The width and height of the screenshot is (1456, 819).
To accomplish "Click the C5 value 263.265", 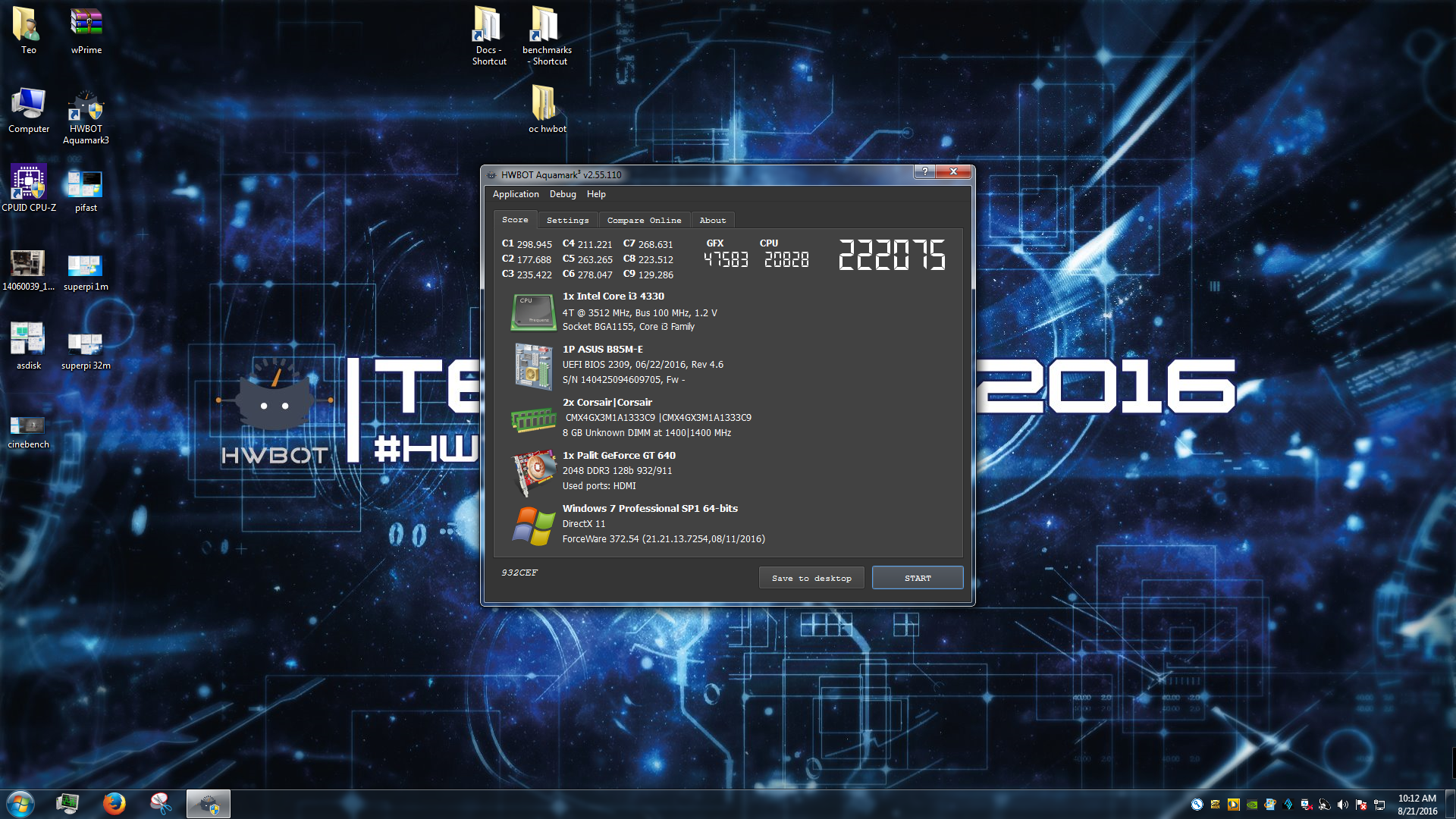I will (x=595, y=259).
